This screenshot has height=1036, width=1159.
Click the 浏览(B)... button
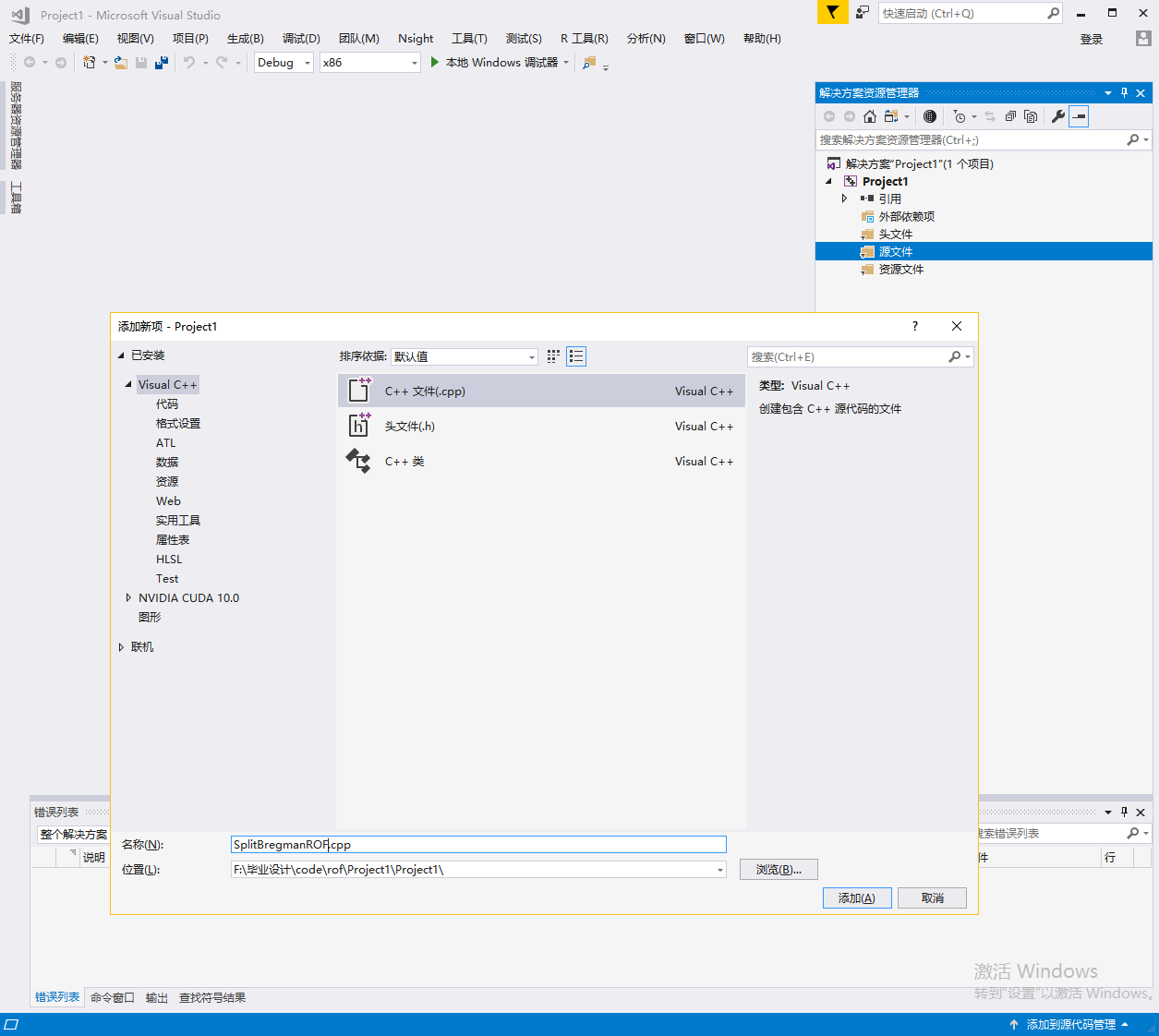779,869
